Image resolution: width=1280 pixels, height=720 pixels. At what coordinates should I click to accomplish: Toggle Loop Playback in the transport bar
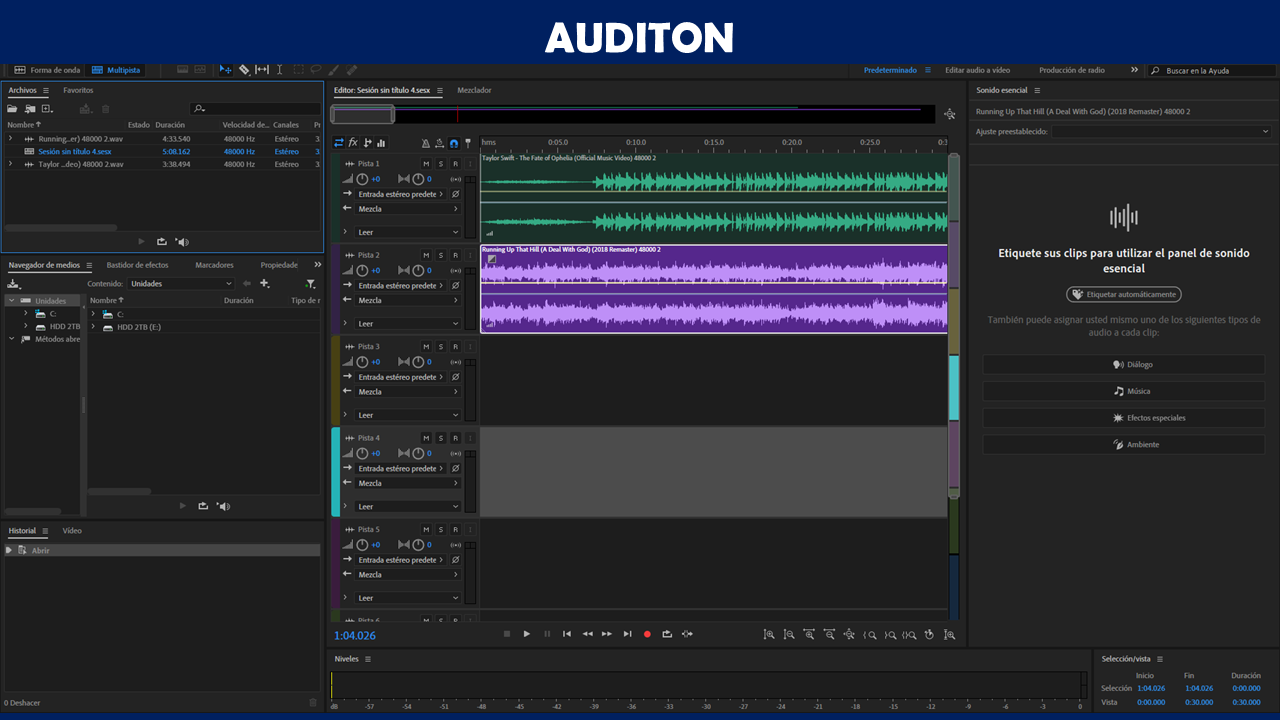[x=667, y=634]
